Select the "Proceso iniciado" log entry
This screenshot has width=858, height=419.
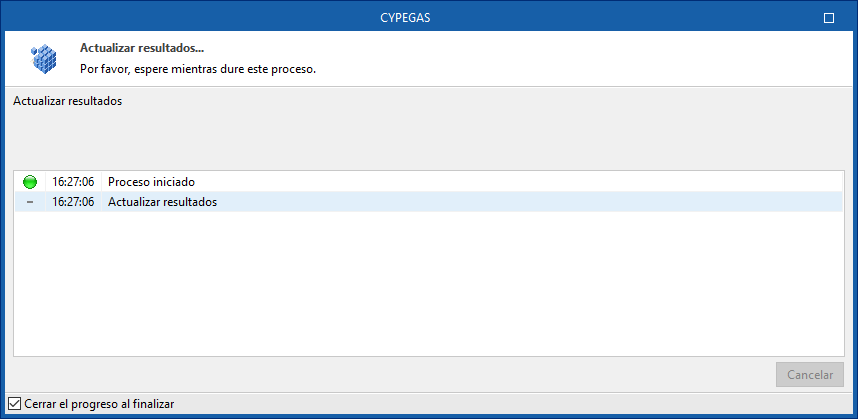pos(151,182)
